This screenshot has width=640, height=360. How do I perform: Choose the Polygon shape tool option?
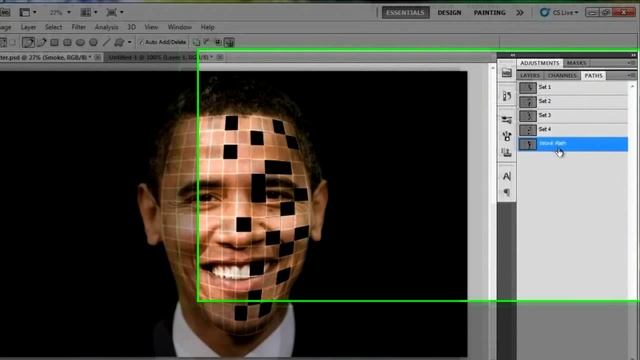coord(93,42)
